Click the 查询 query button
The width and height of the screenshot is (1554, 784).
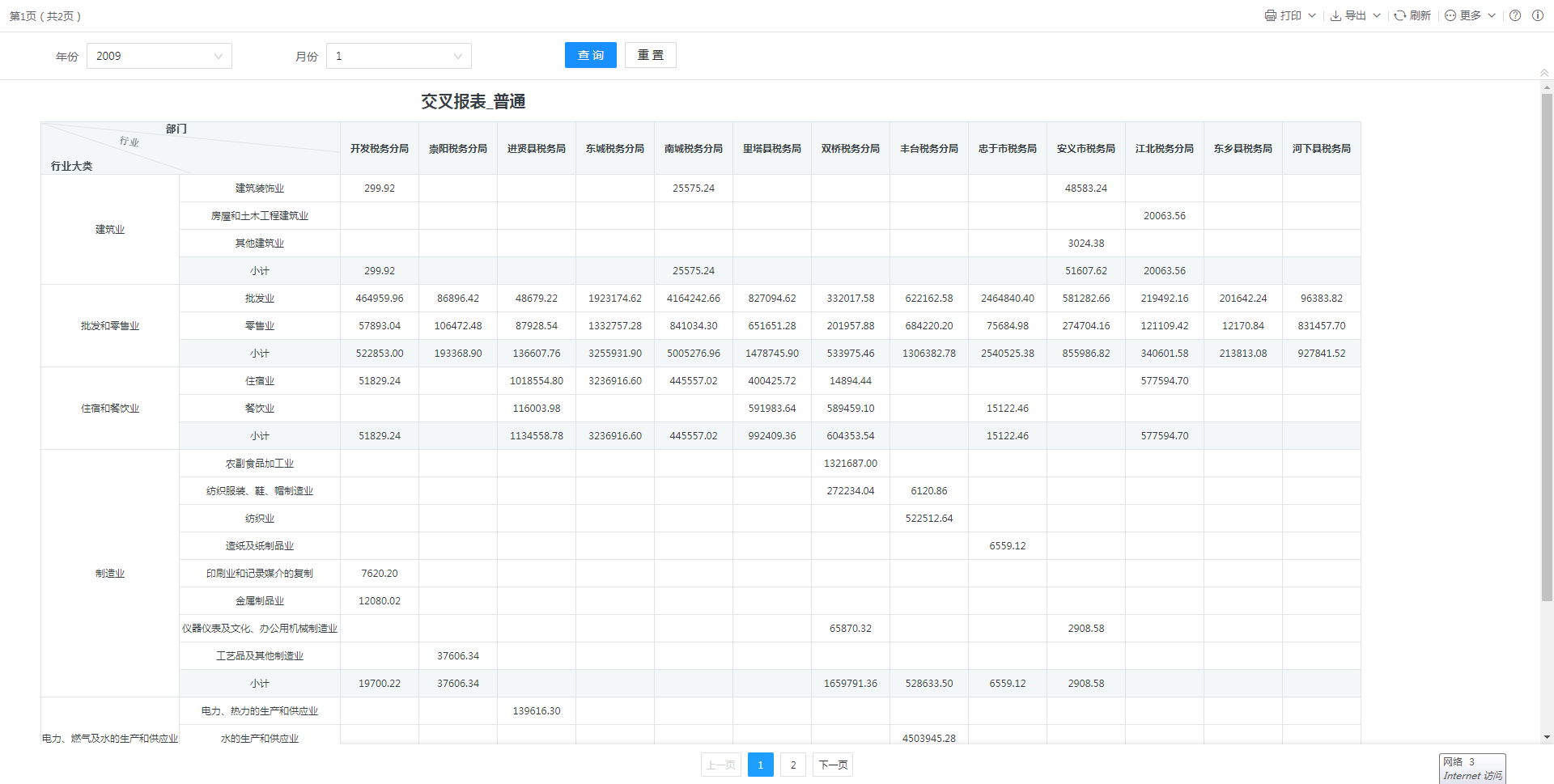pyautogui.click(x=591, y=55)
